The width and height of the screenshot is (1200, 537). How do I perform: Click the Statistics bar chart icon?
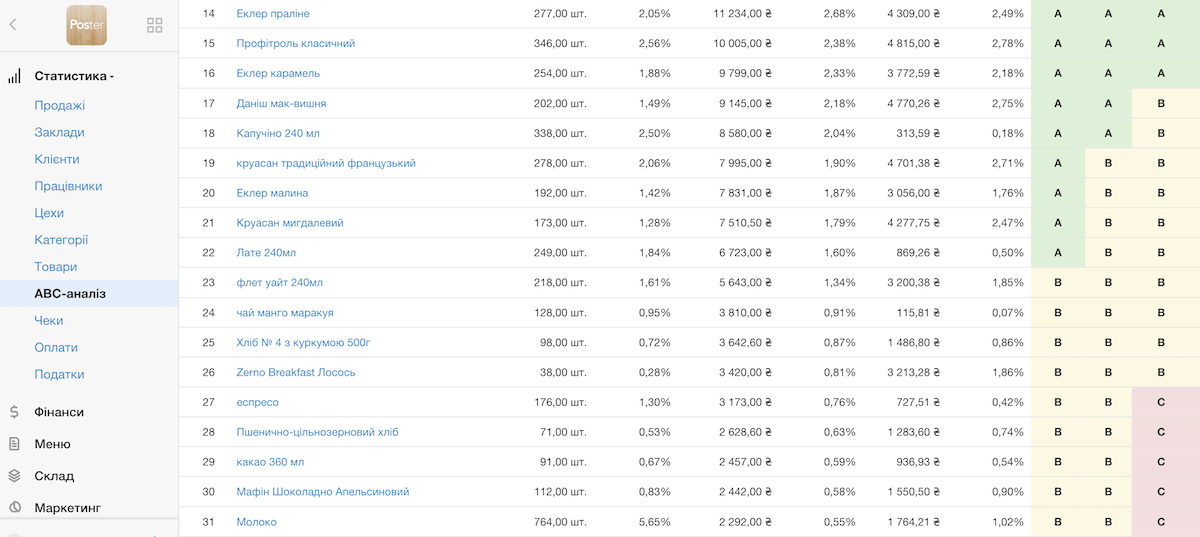coord(14,76)
